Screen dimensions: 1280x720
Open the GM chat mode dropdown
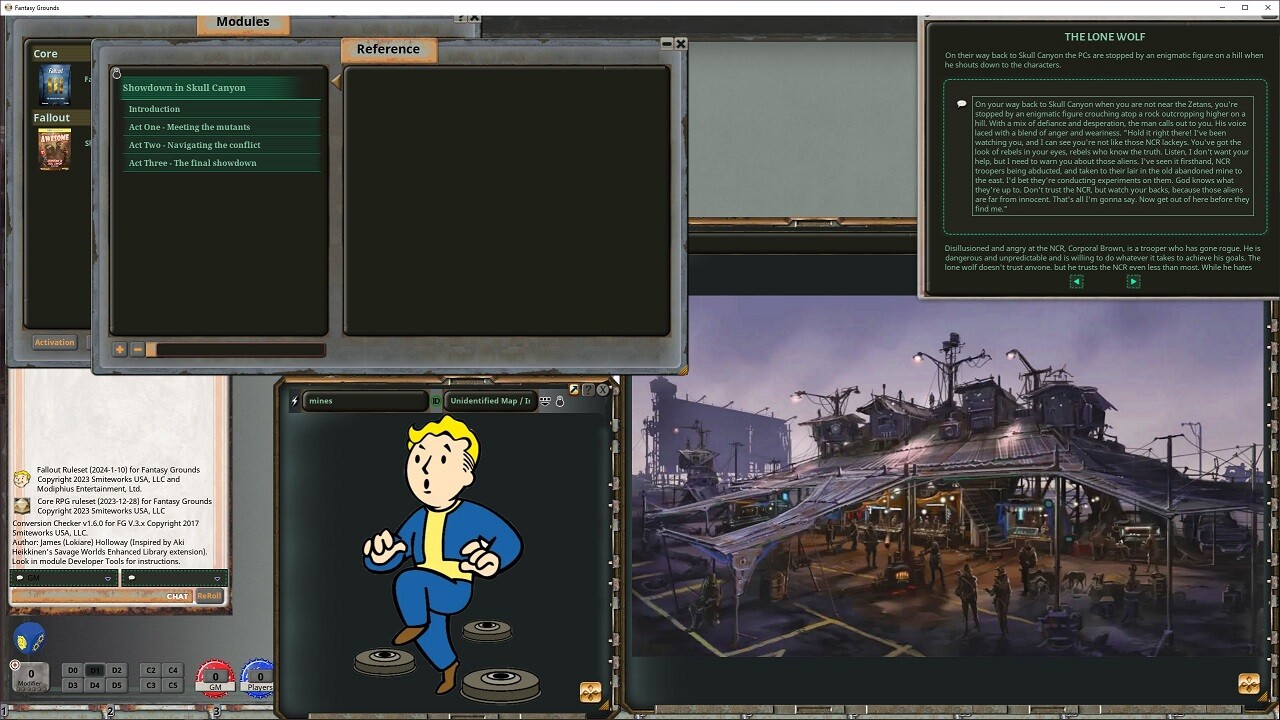coord(108,578)
